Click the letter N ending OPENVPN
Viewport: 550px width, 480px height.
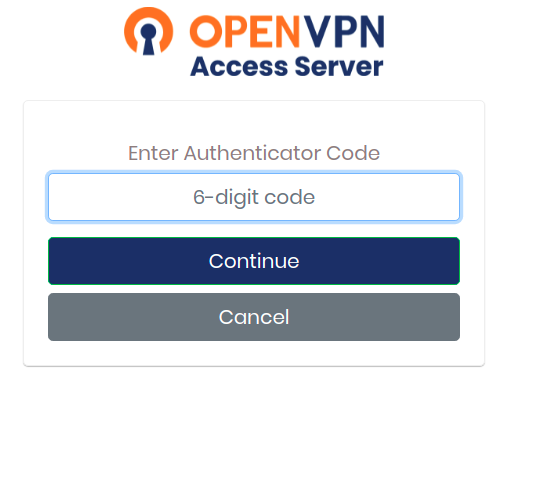tap(371, 32)
